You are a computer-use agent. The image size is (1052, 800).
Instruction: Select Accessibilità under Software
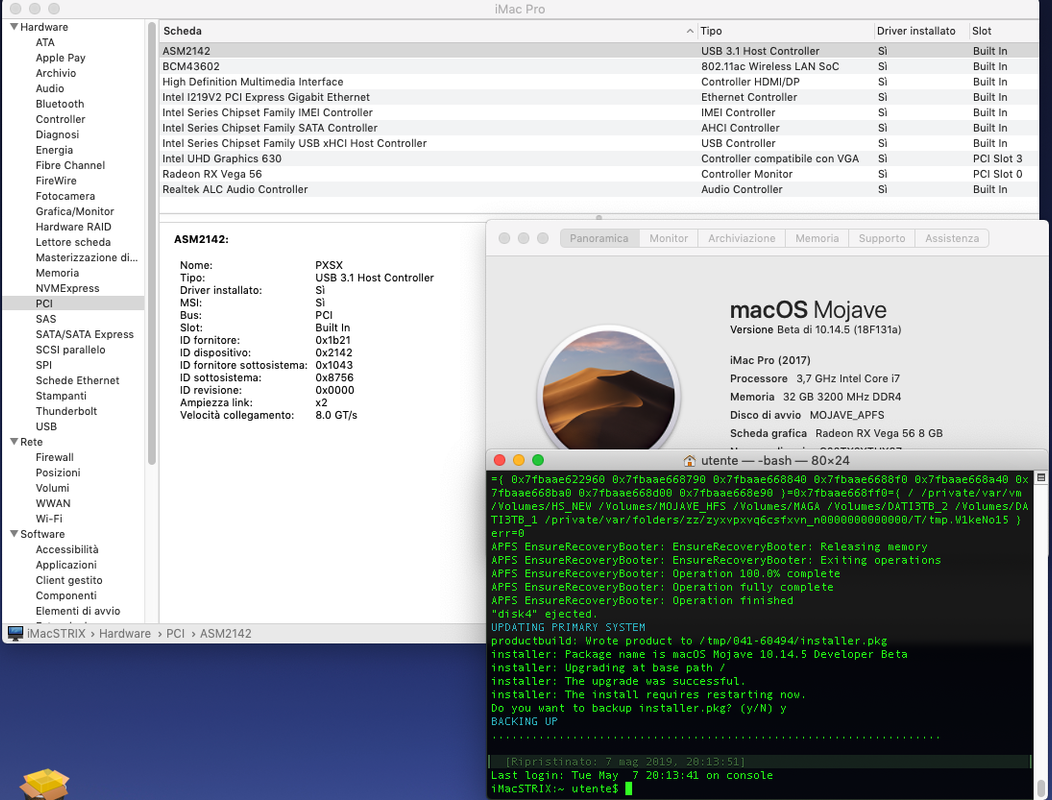tap(67, 549)
